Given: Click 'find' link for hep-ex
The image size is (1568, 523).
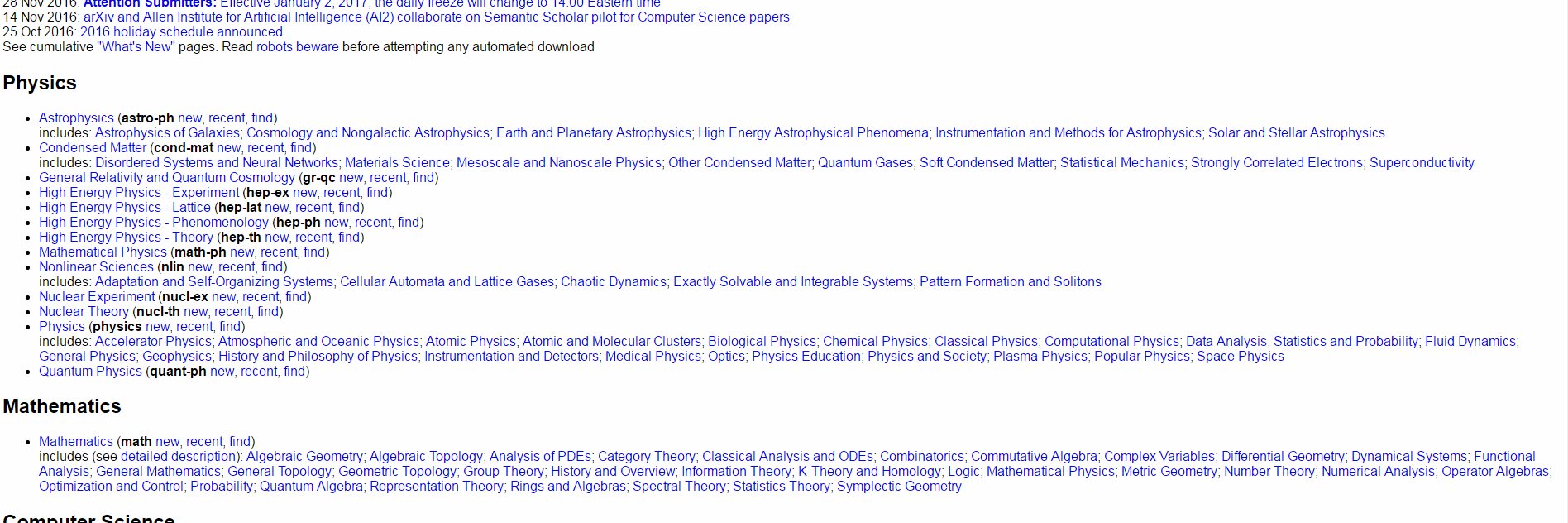Looking at the screenshot, I should 377,193.
